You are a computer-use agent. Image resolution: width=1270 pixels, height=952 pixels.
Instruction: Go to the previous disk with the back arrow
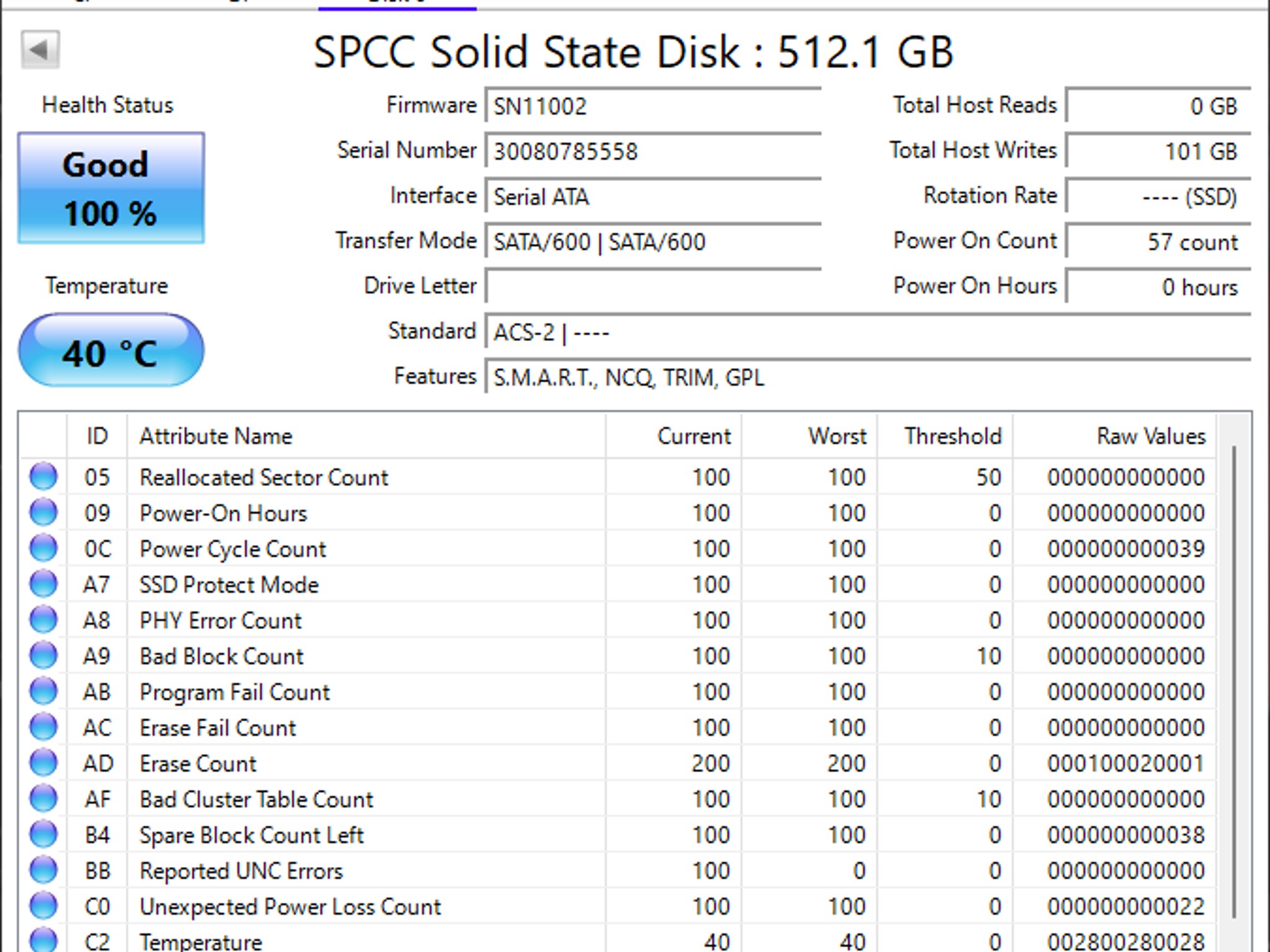coord(40,49)
